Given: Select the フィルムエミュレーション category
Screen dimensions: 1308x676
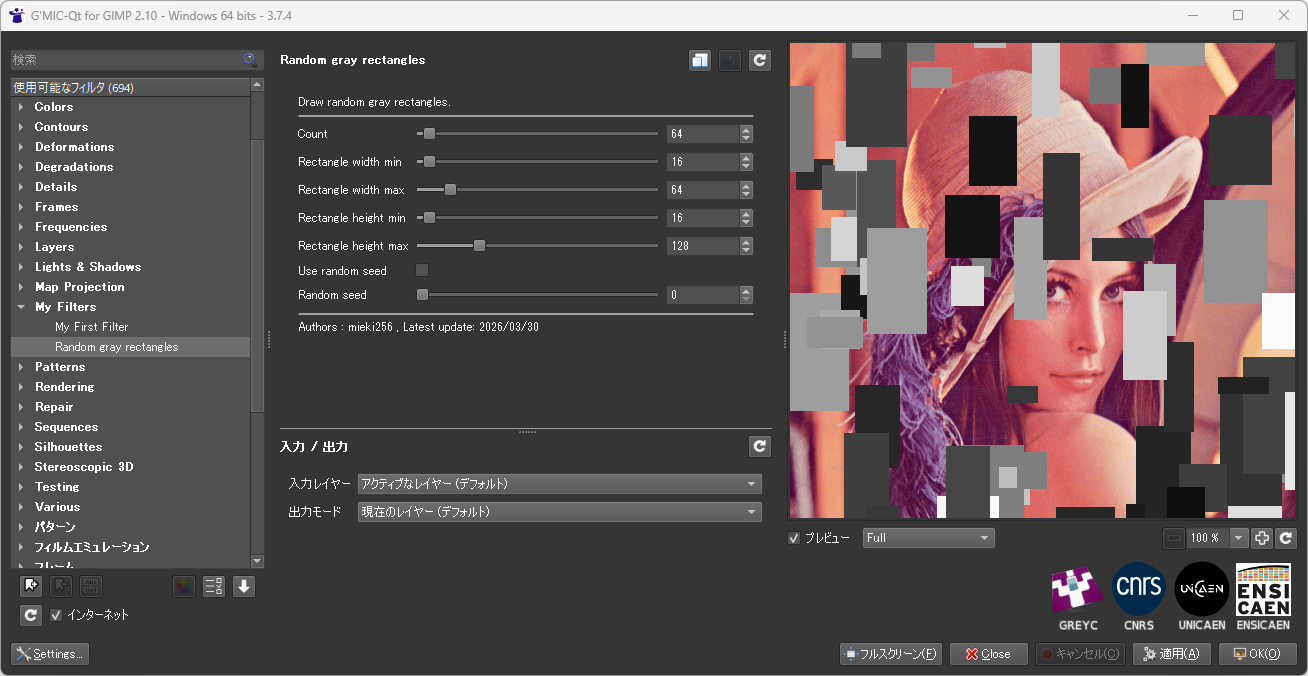Looking at the screenshot, I should point(92,547).
